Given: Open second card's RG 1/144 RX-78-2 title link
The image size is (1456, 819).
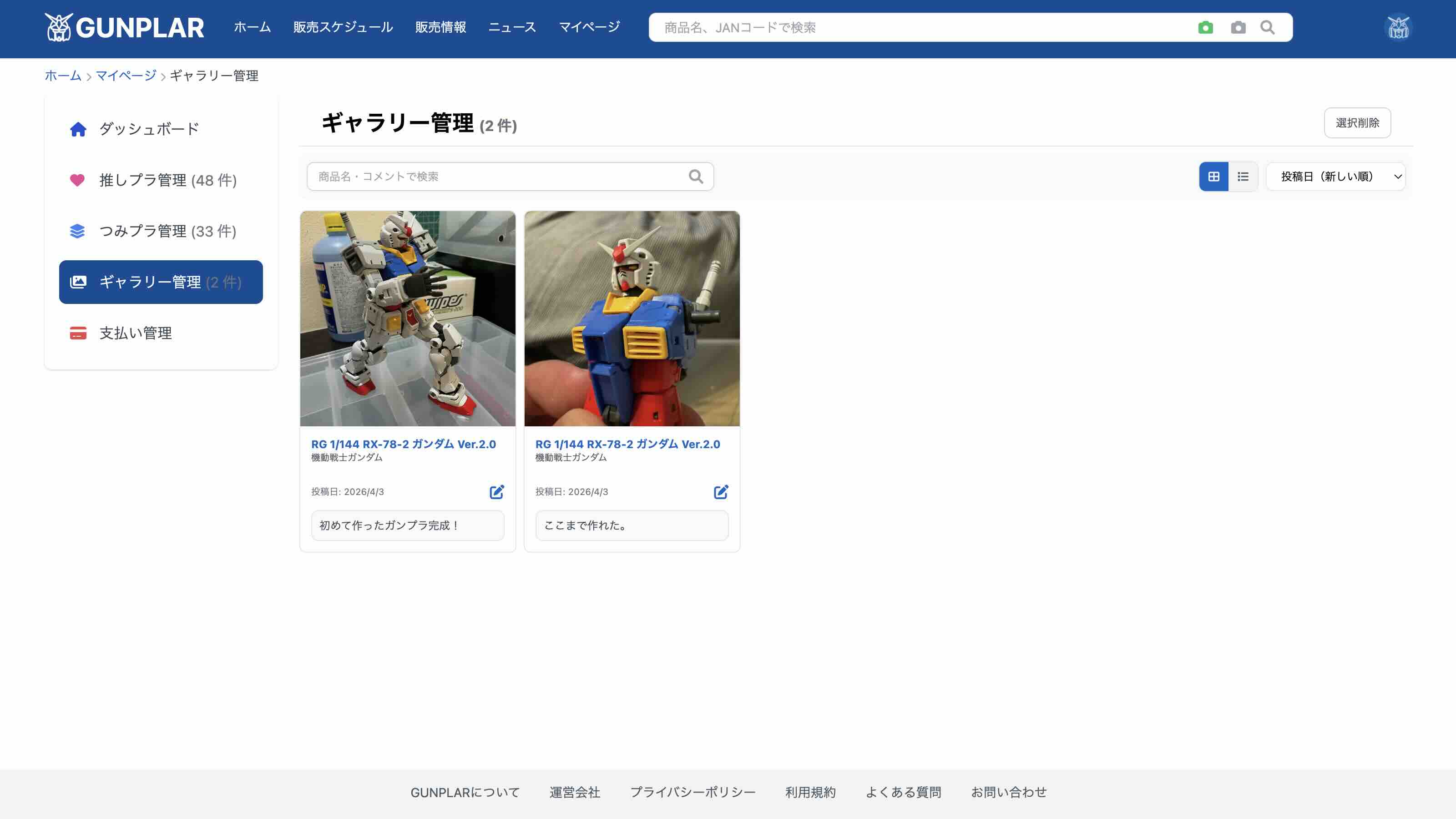Looking at the screenshot, I should pyautogui.click(x=628, y=444).
